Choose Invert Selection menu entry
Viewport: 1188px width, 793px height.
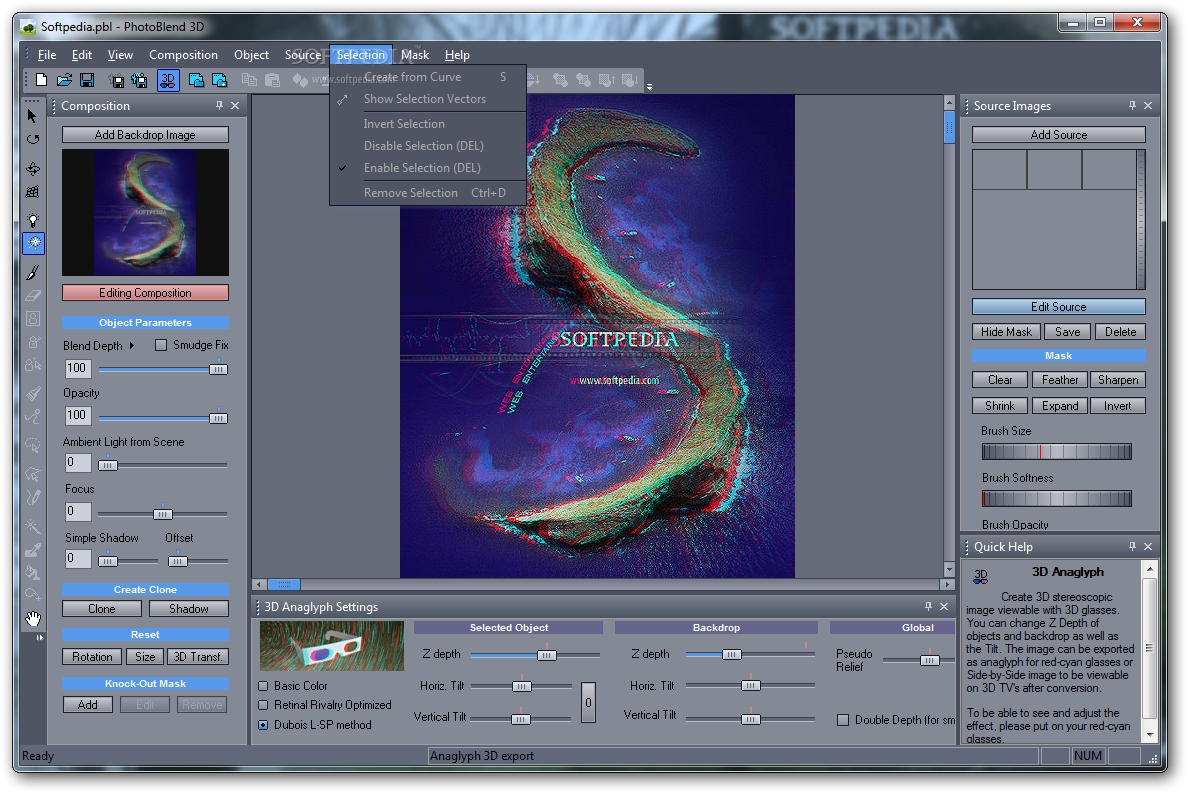(x=428, y=123)
